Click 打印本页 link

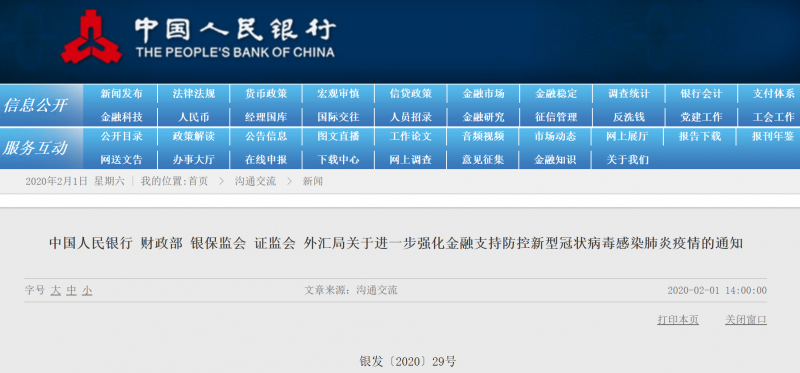point(678,320)
